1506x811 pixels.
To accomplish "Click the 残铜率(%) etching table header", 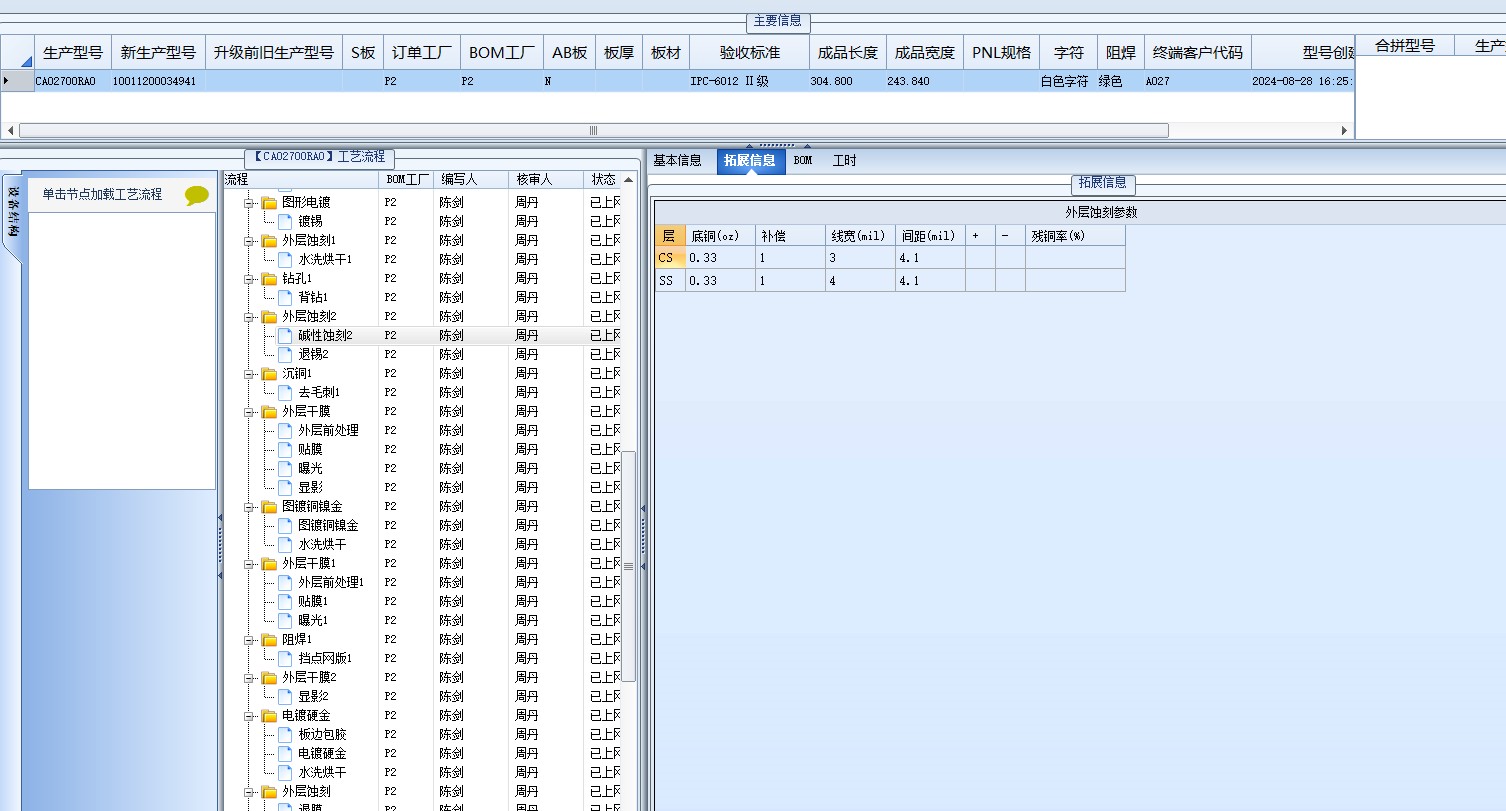I will (x=1075, y=236).
